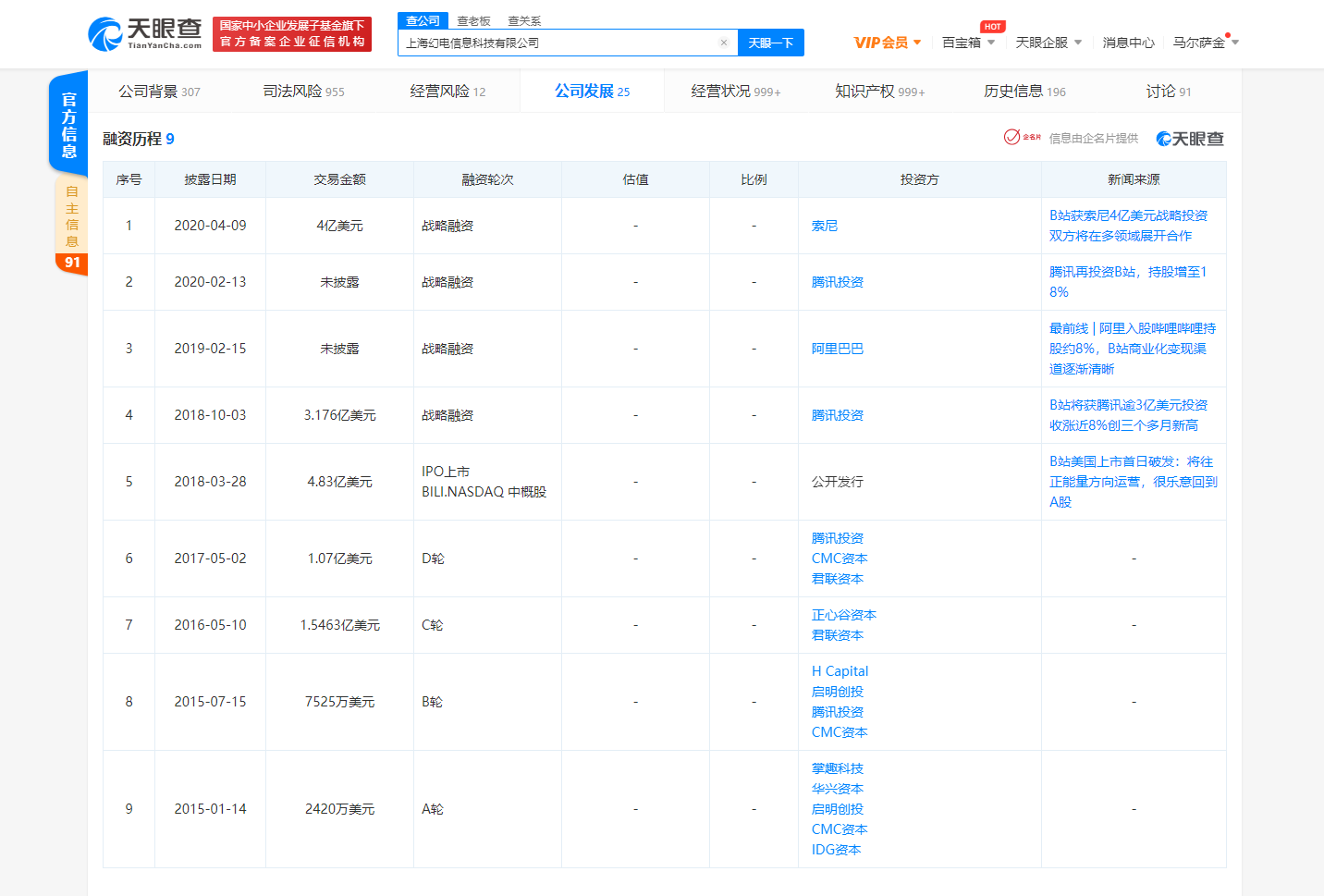Viewport: 1324px width, 896px height.
Task: Switch to the 历史信息 tab
Action: (1024, 92)
